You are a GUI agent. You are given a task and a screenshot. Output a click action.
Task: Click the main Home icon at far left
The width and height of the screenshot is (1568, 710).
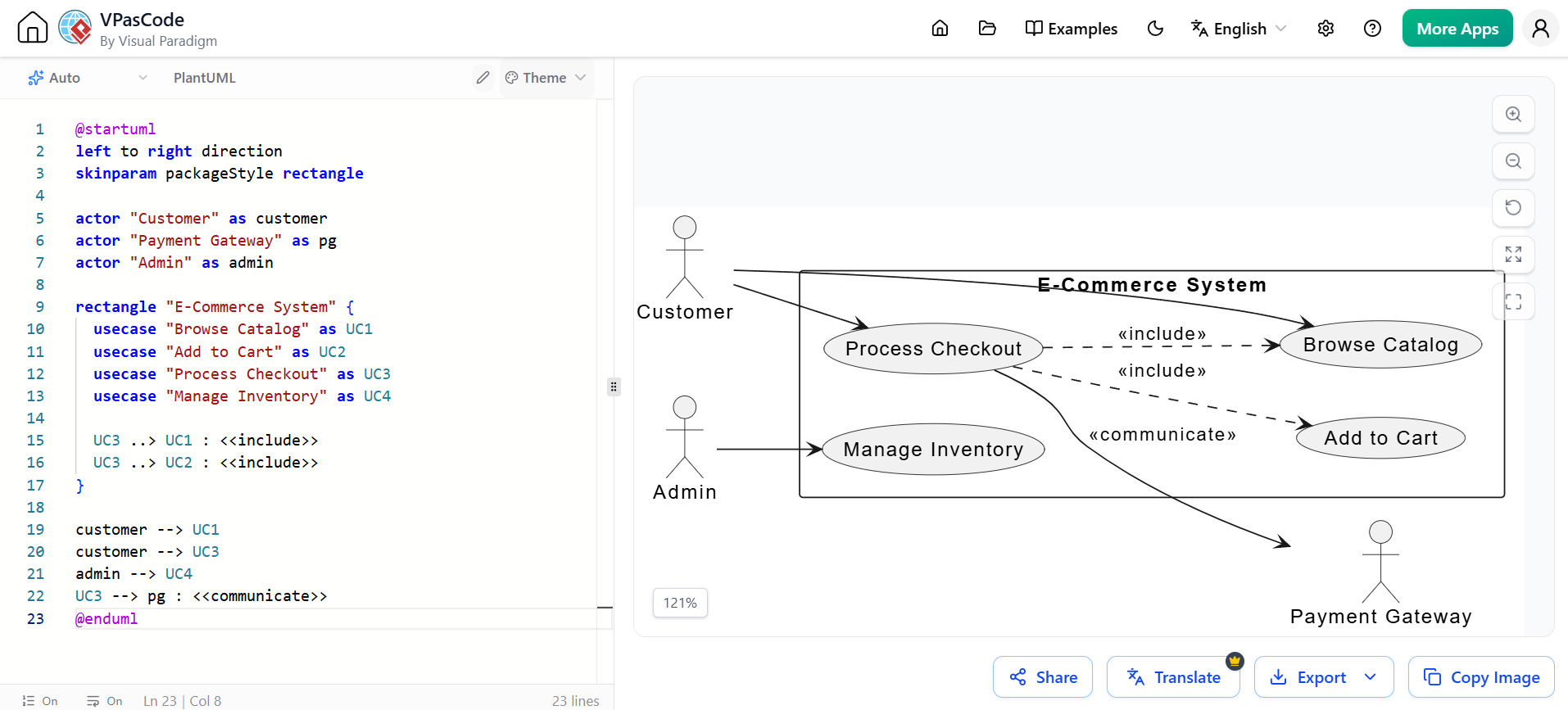coord(33,27)
